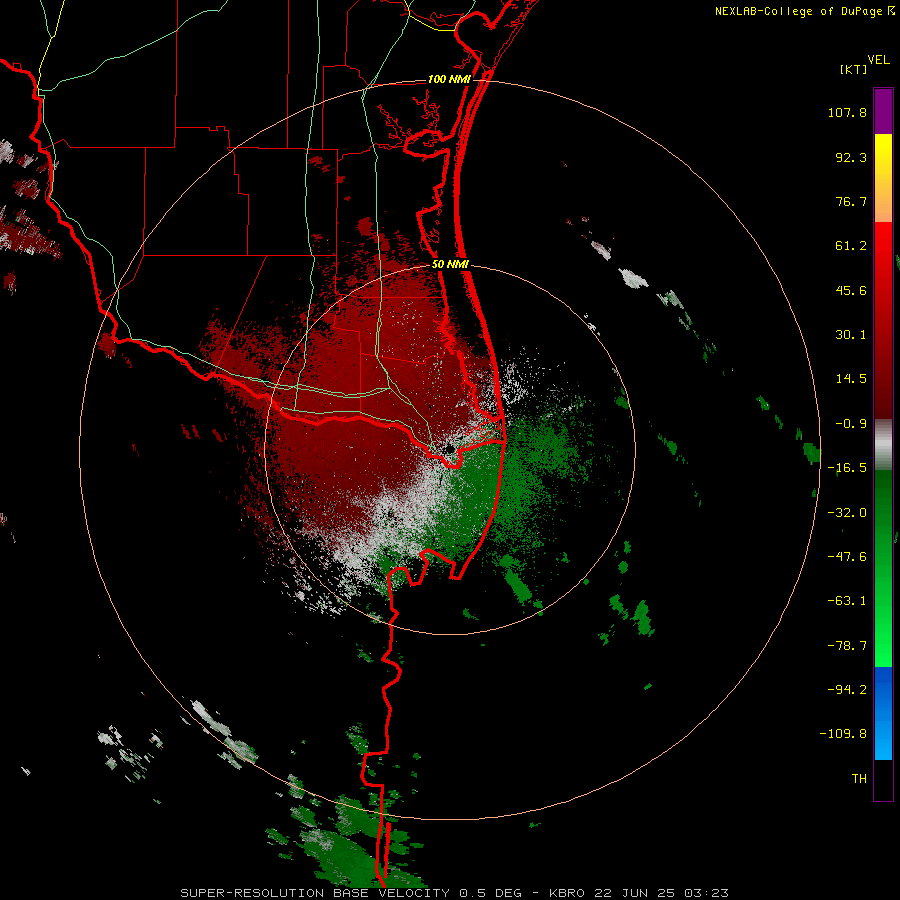900x900 pixels.
Task: Click the blue segment of the velocity color bar
Action: [x=883, y=713]
